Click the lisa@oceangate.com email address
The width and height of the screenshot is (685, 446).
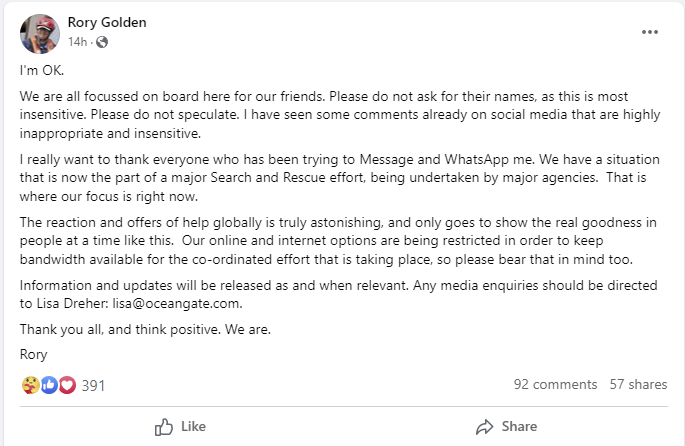pos(175,304)
